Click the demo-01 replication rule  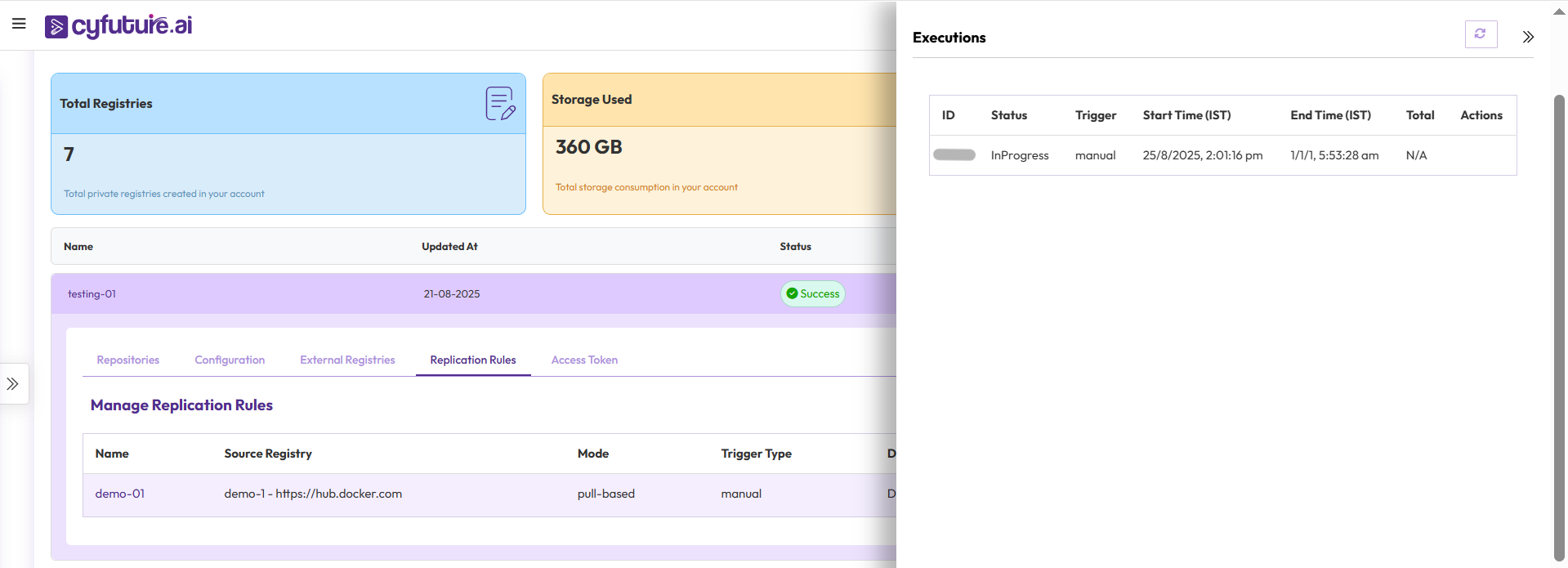[120, 494]
